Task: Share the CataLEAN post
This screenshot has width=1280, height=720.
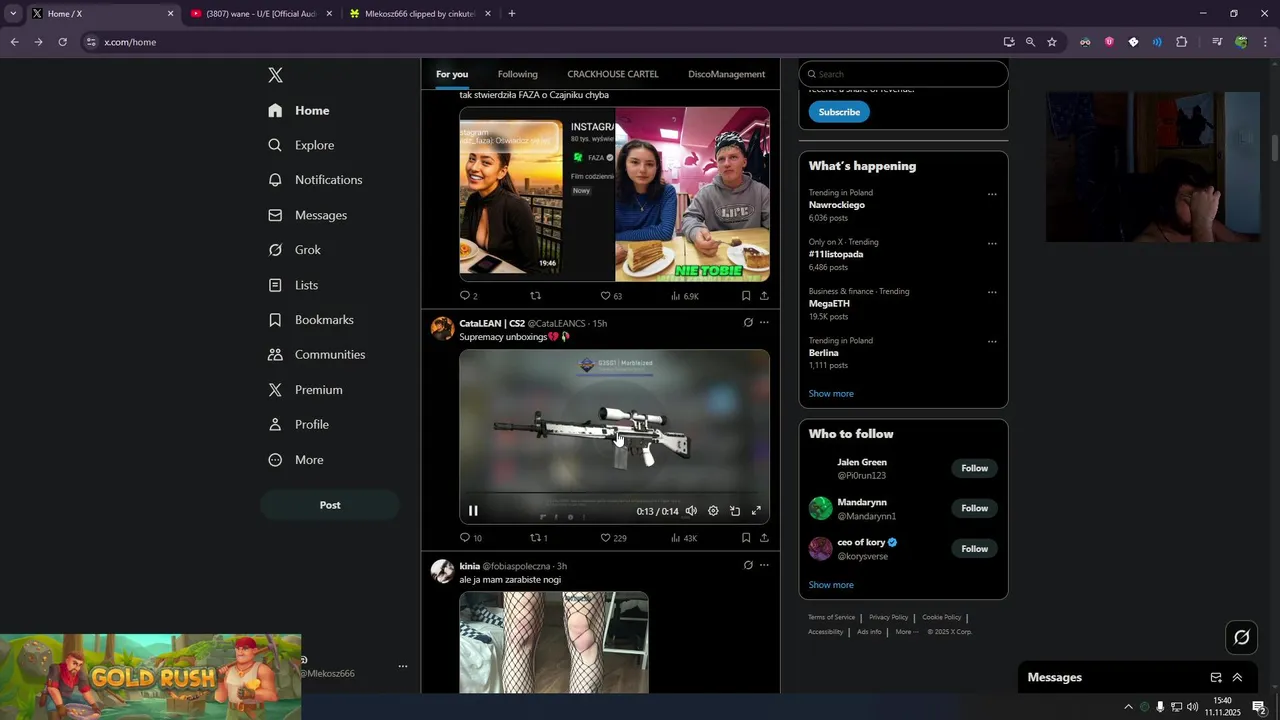Action: tap(764, 538)
